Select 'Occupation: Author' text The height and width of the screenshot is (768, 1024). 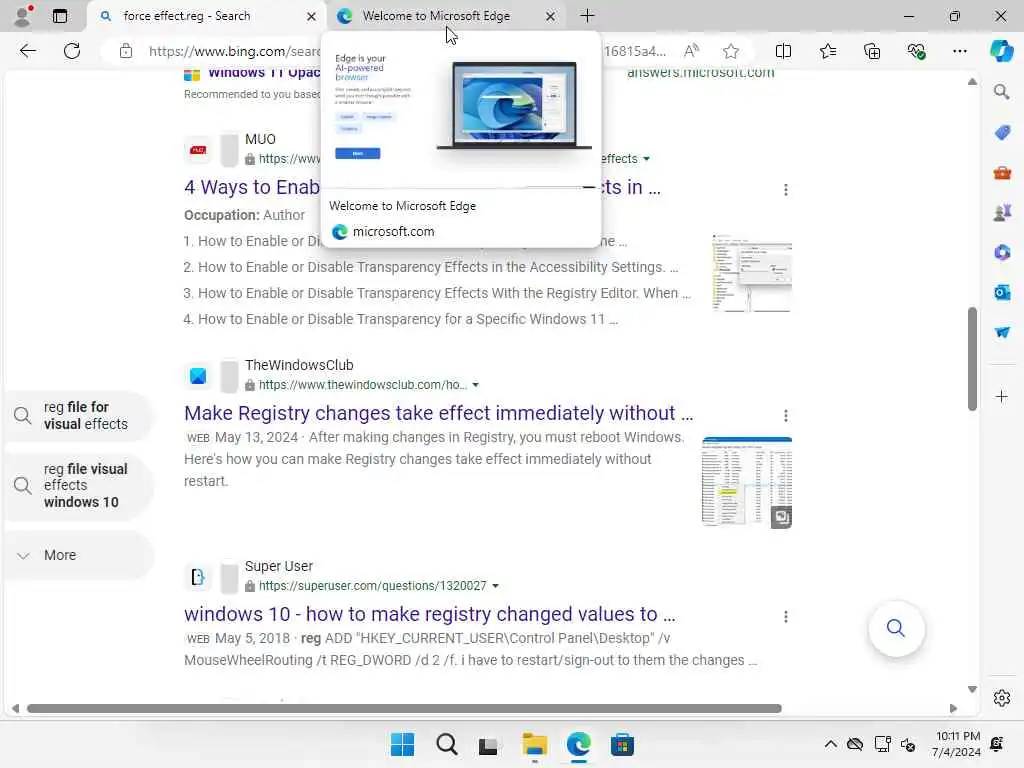(x=244, y=215)
